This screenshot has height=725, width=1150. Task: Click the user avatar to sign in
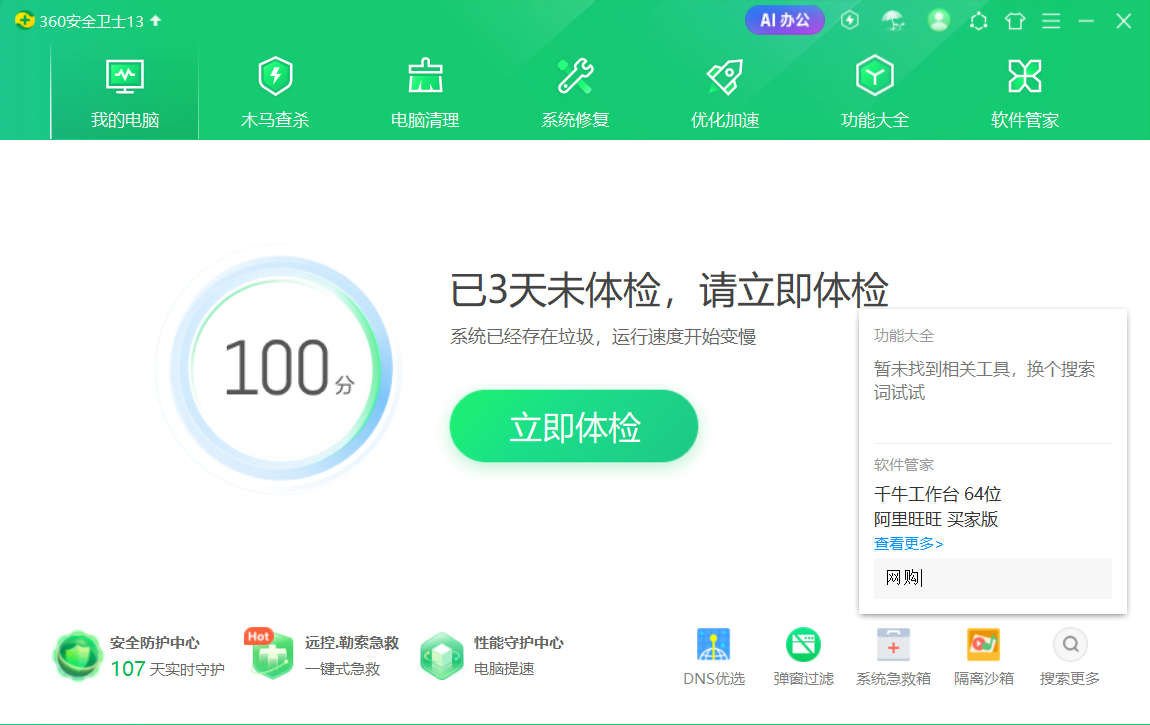coord(938,20)
